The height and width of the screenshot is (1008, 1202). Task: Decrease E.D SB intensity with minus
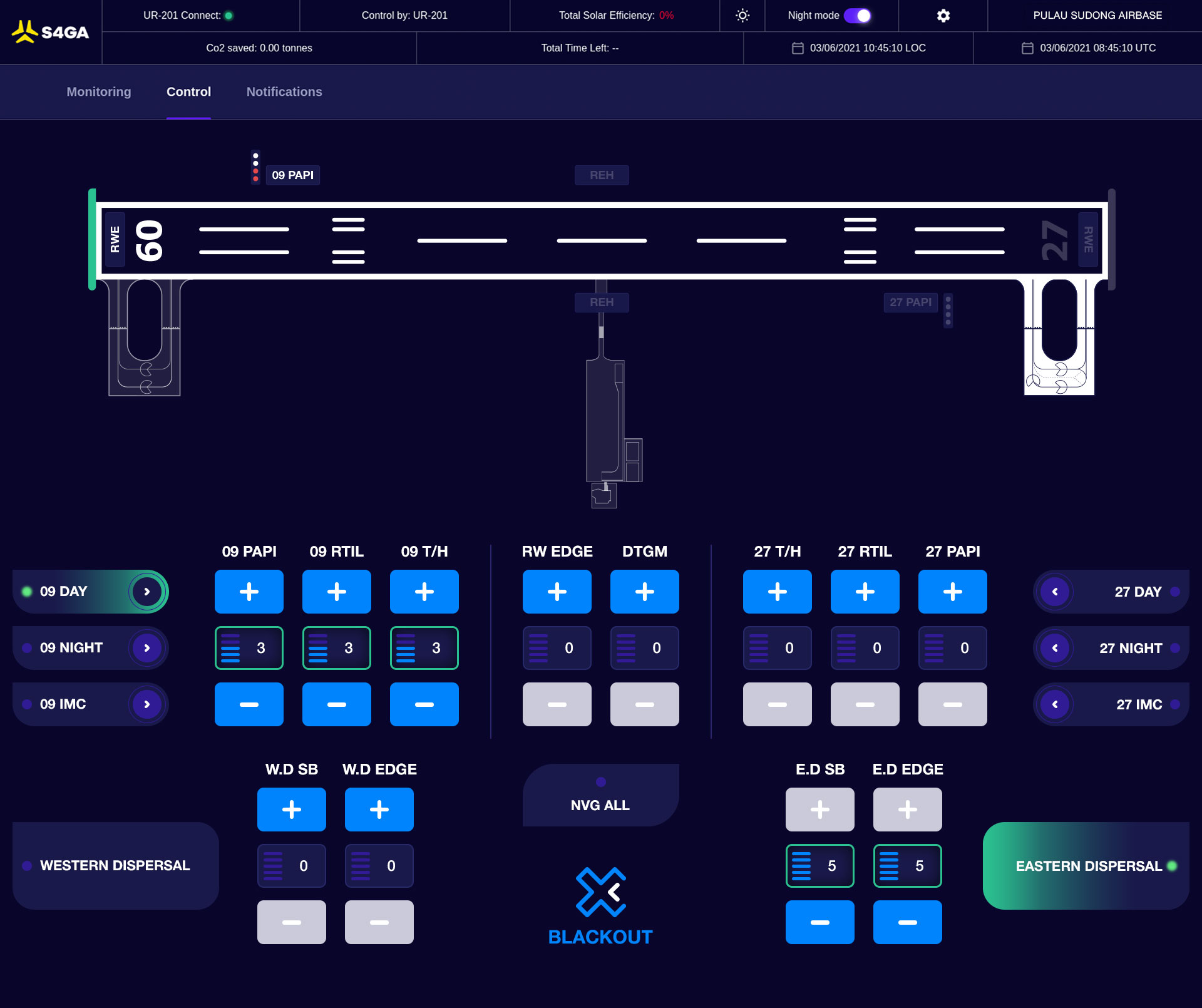tap(820, 922)
